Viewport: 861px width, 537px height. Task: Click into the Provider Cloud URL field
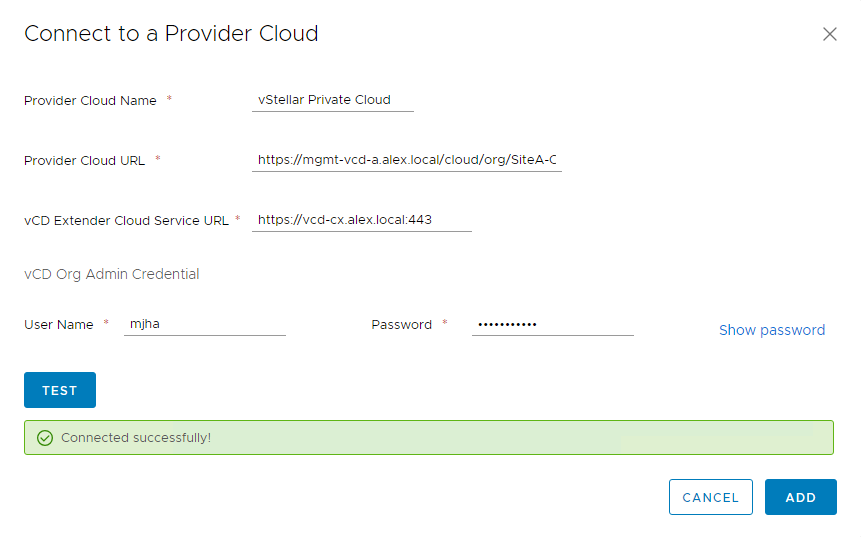[406, 160]
